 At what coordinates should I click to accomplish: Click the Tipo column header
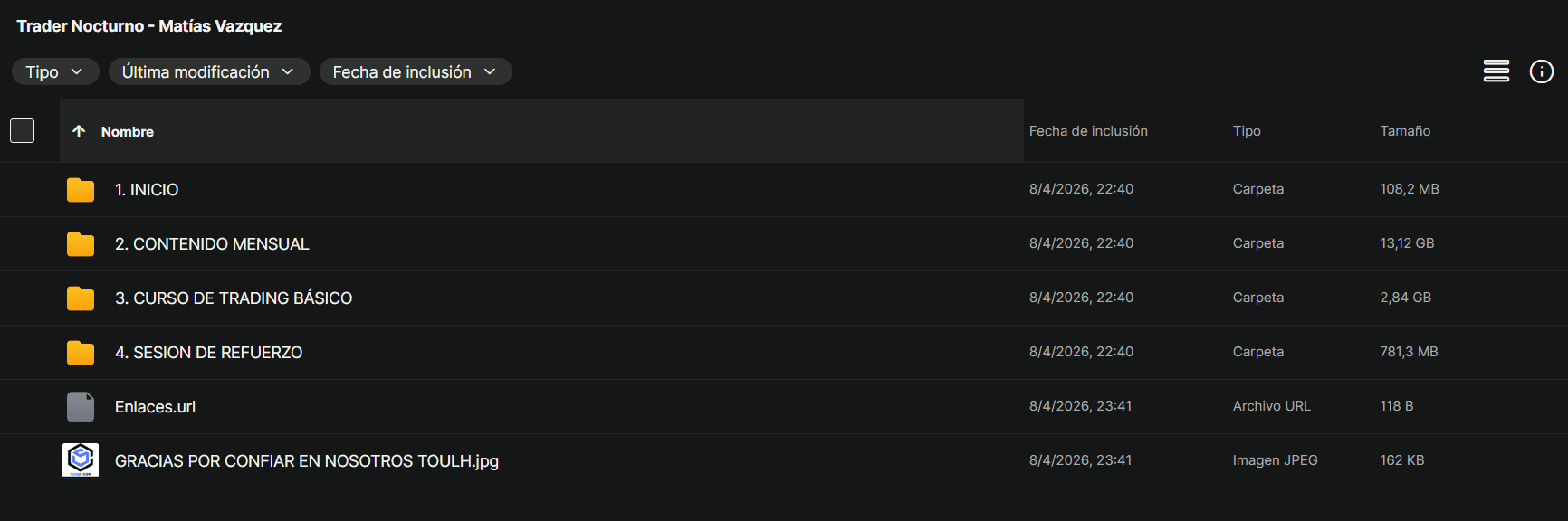[1247, 131]
